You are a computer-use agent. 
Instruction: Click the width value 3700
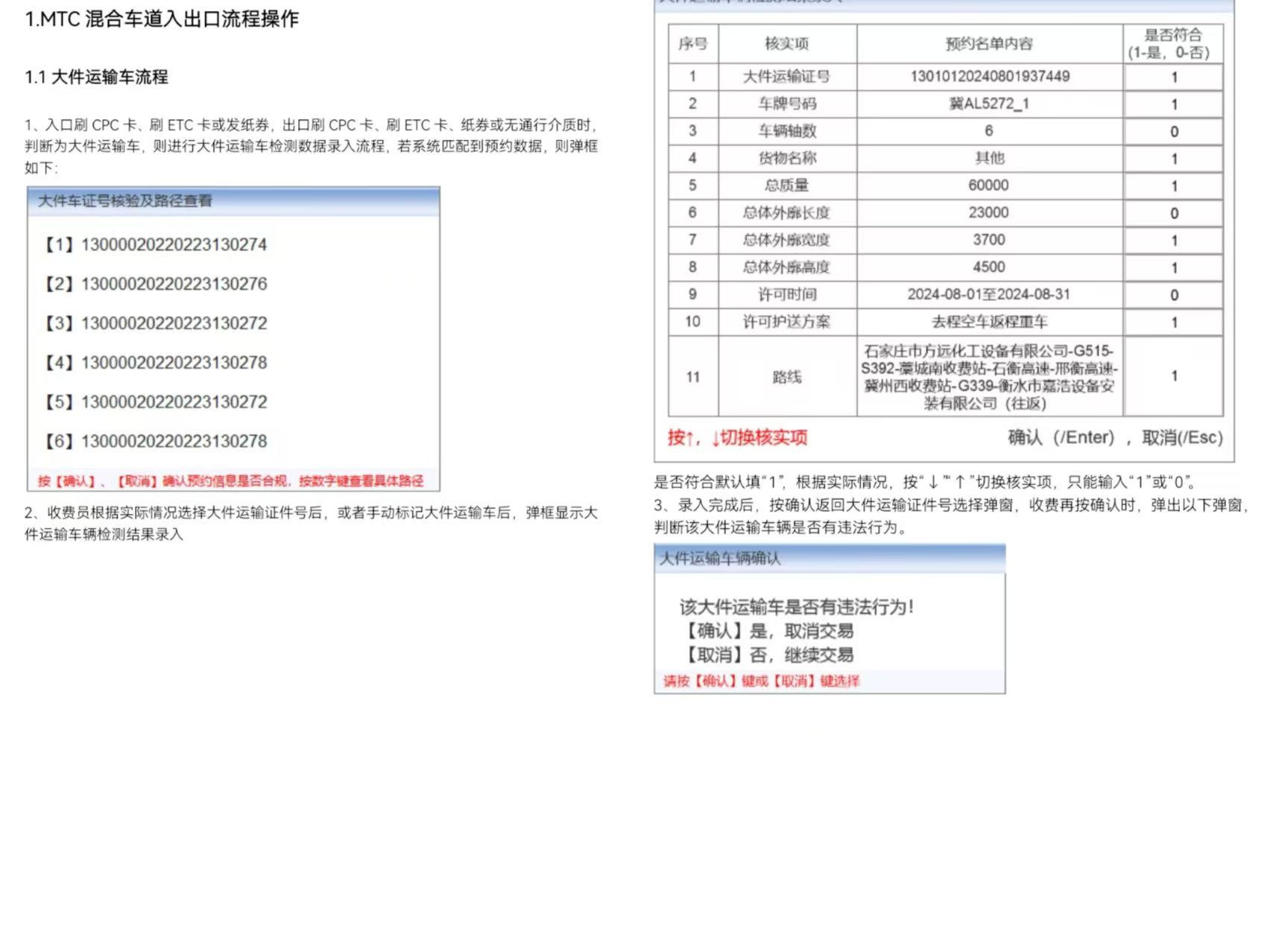[989, 240]
